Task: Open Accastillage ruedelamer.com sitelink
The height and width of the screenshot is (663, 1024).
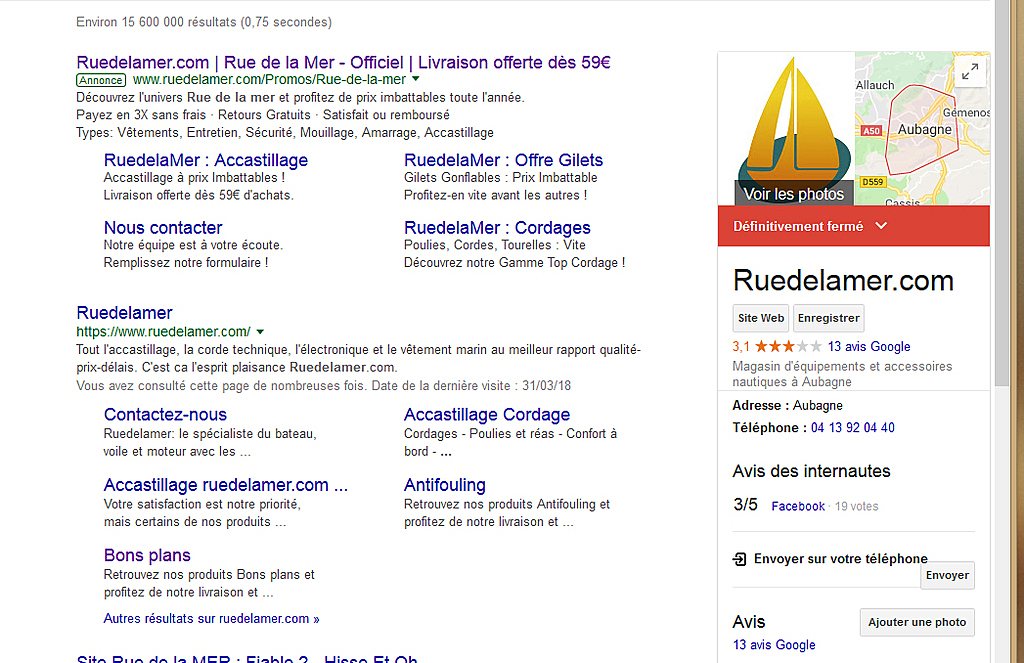Action: pos(225,485)
